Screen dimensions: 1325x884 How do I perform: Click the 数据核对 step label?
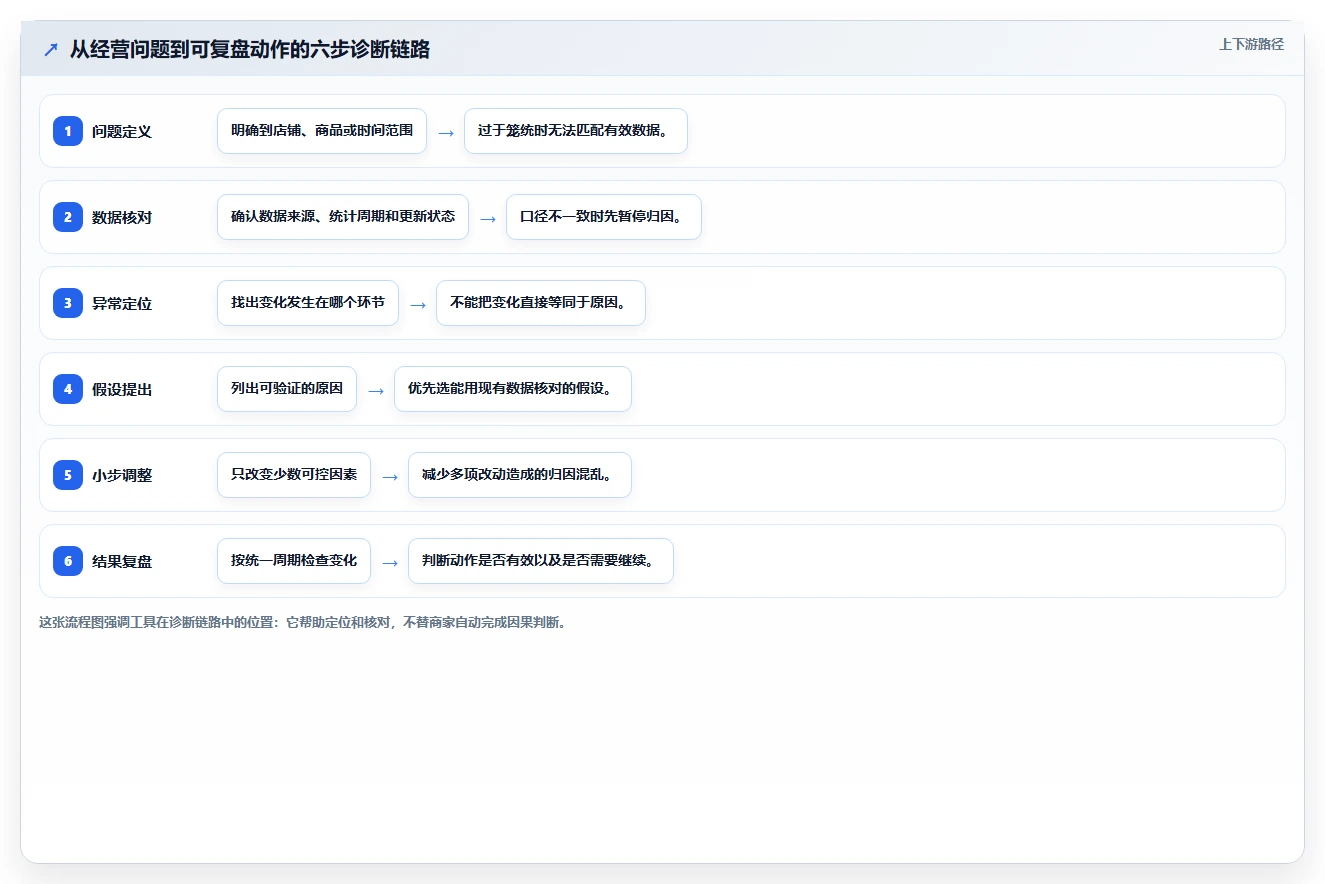(122, 217)
